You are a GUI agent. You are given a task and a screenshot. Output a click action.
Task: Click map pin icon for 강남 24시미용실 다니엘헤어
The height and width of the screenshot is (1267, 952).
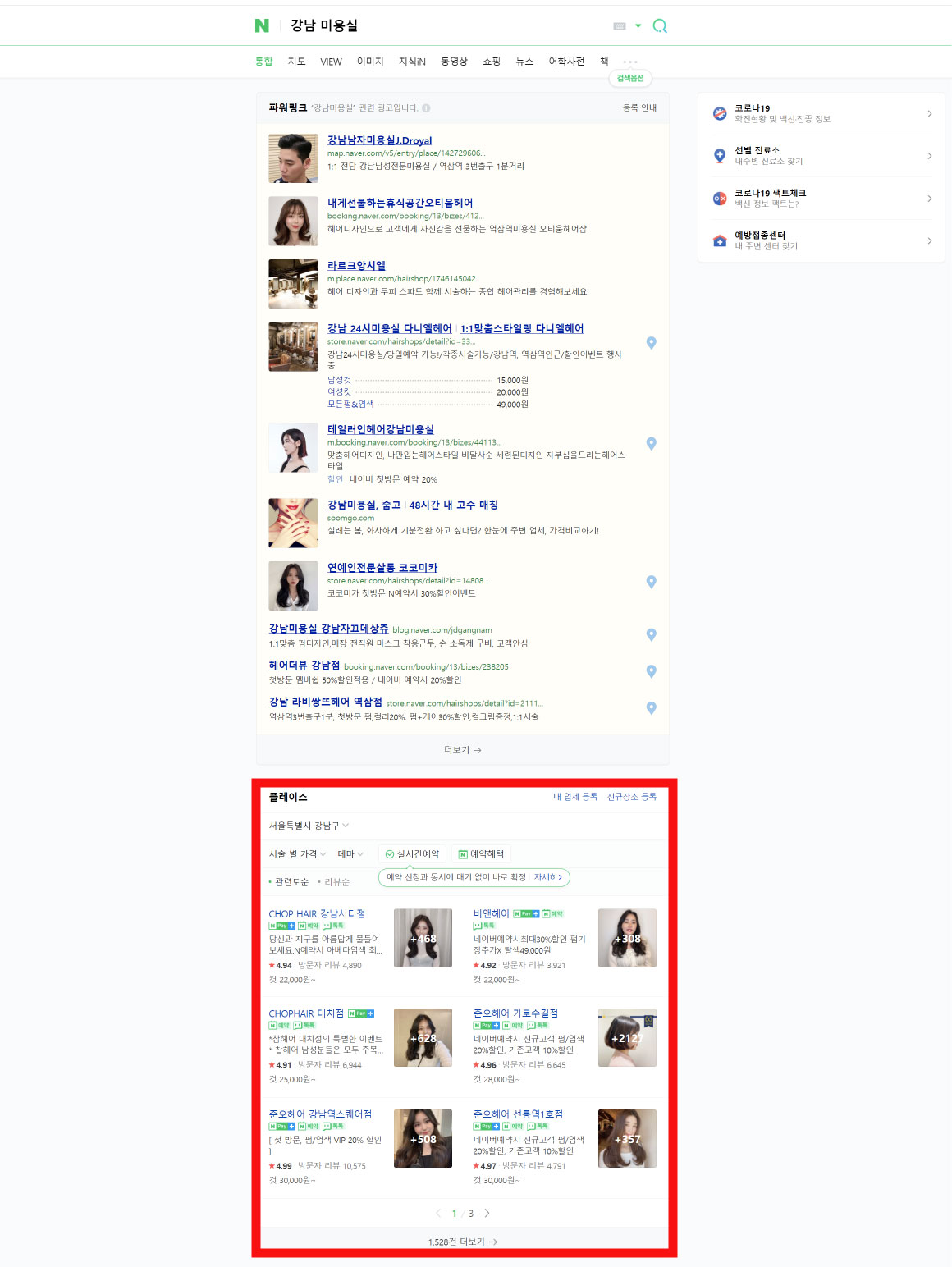[x=651, y=343]
